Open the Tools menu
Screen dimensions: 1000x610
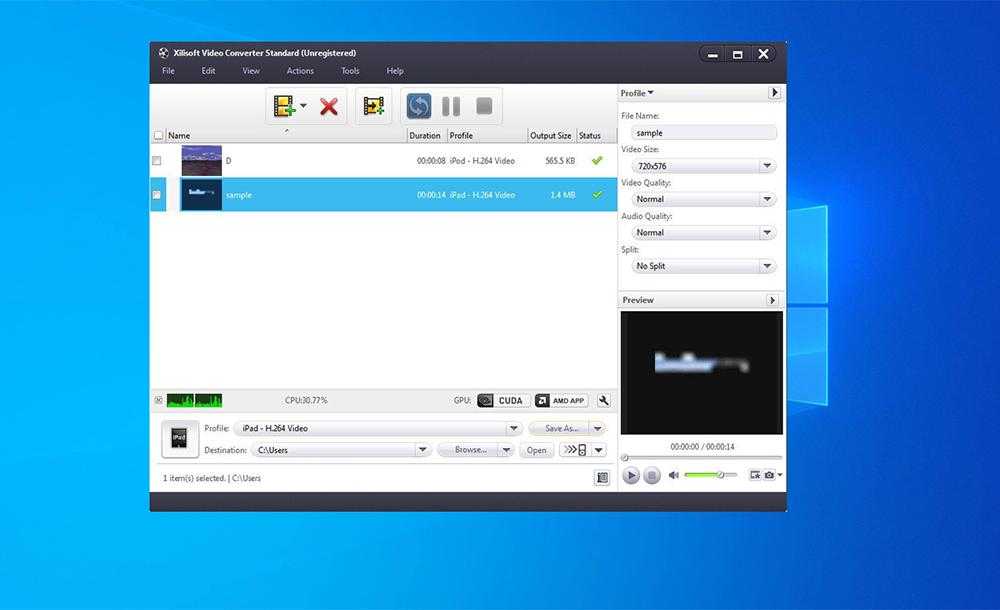(x=350, y=71)
